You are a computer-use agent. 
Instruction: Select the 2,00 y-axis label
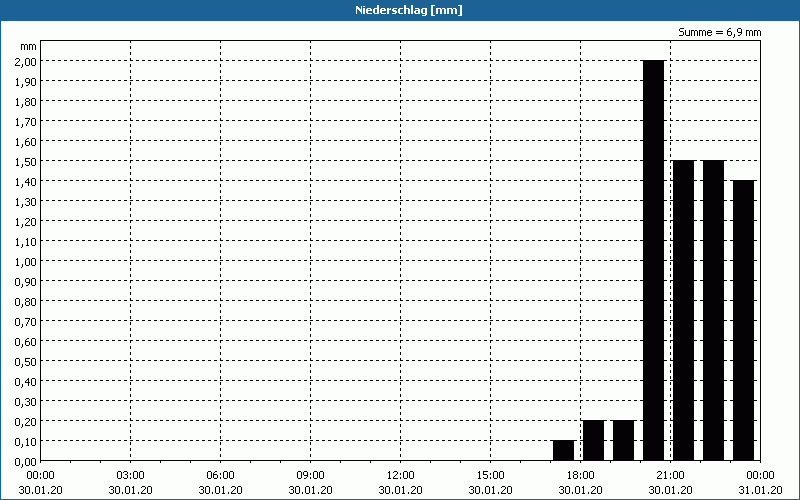click(26, 61)
